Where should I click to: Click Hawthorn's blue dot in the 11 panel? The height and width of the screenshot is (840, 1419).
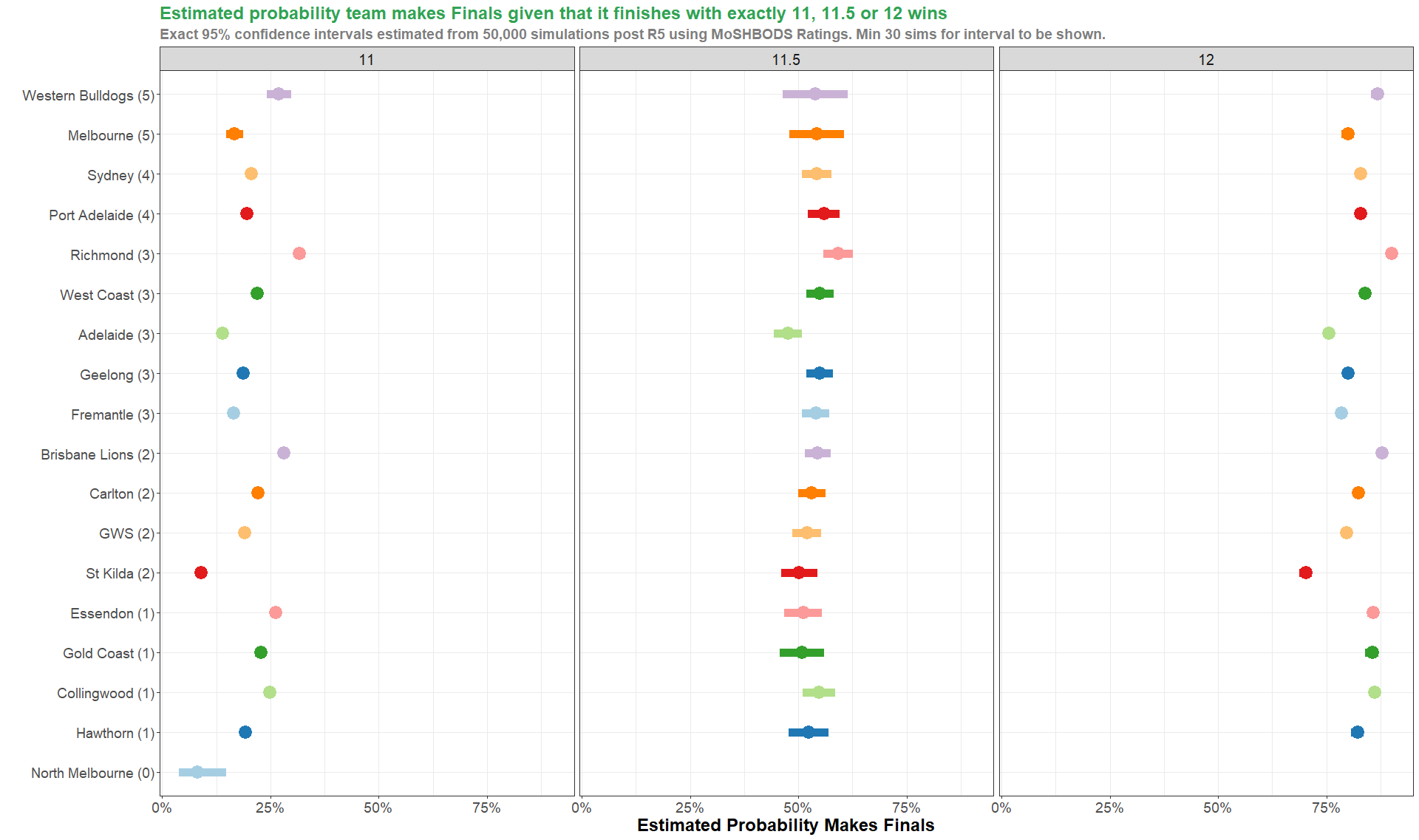245,732
